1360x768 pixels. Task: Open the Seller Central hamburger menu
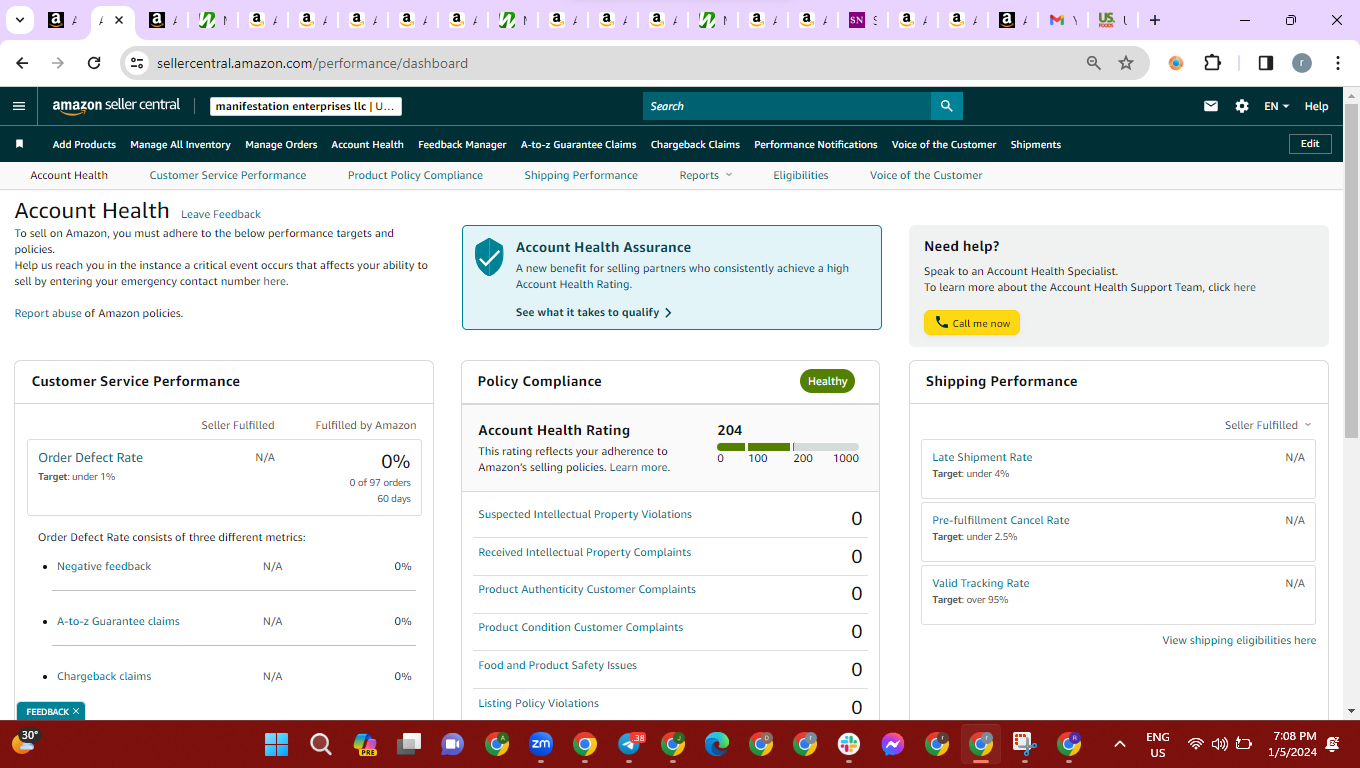(x=19, y=106)
